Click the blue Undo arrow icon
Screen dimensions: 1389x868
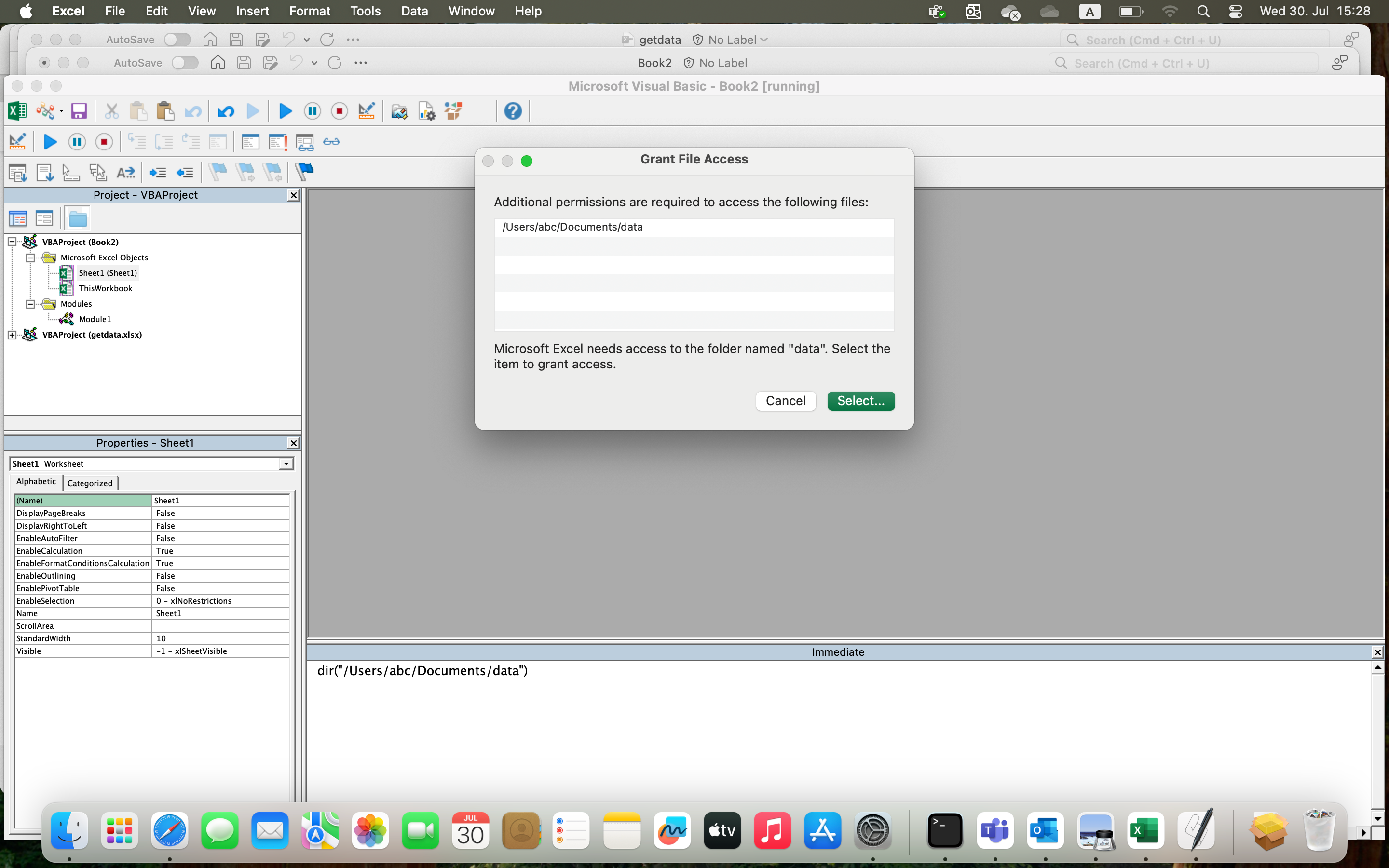point(226,111)
